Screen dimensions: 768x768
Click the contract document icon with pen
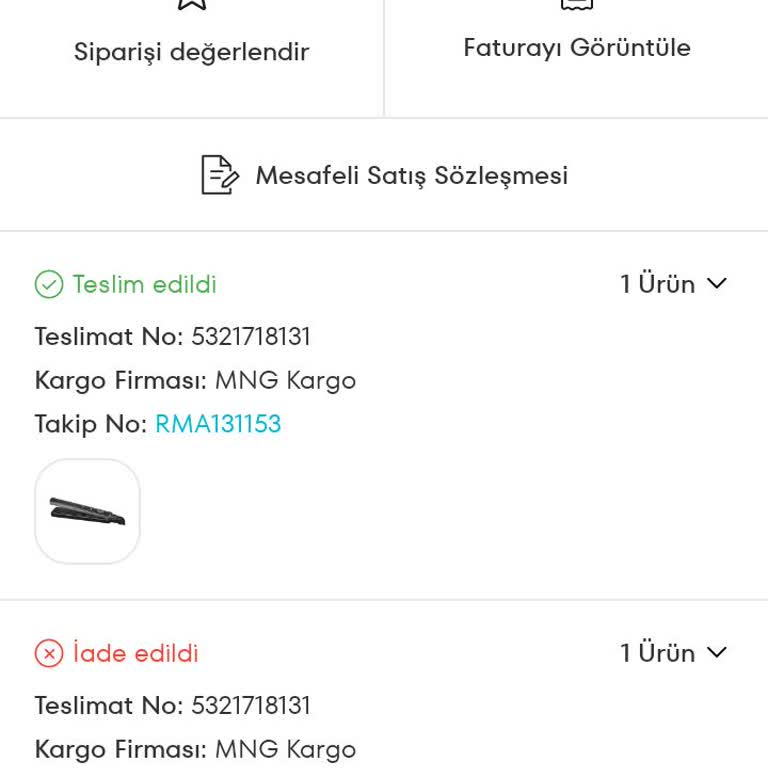click(x=220, y=175)
